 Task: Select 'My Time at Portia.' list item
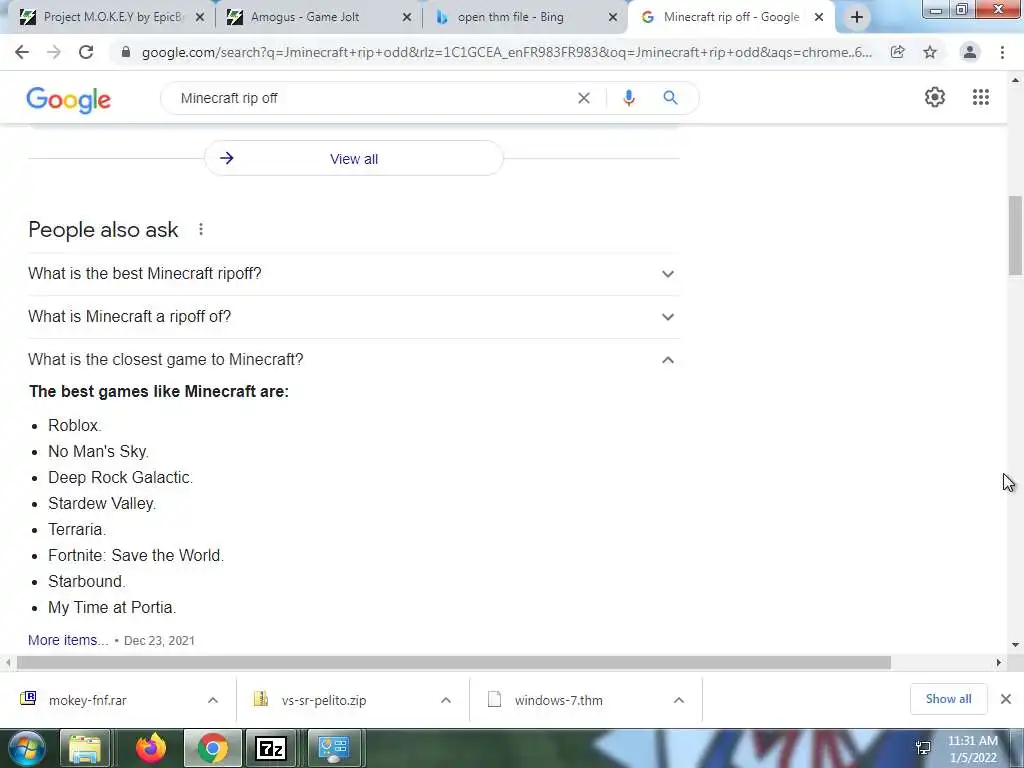[112, 607]
